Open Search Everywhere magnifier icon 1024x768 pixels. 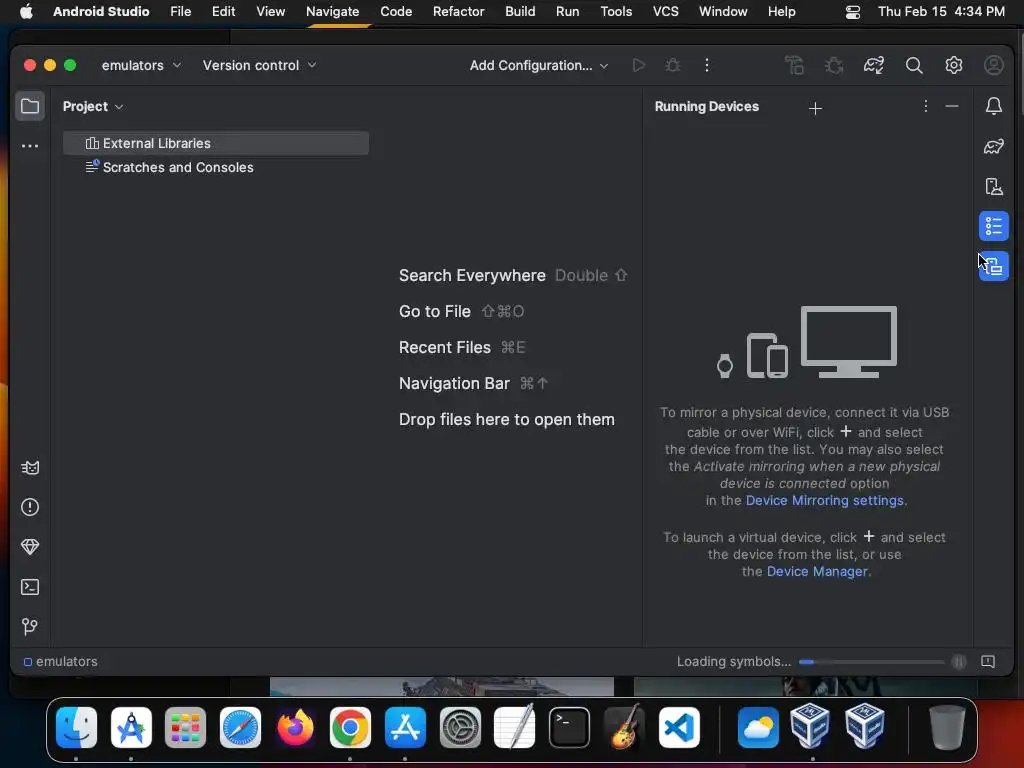point(914,65)
